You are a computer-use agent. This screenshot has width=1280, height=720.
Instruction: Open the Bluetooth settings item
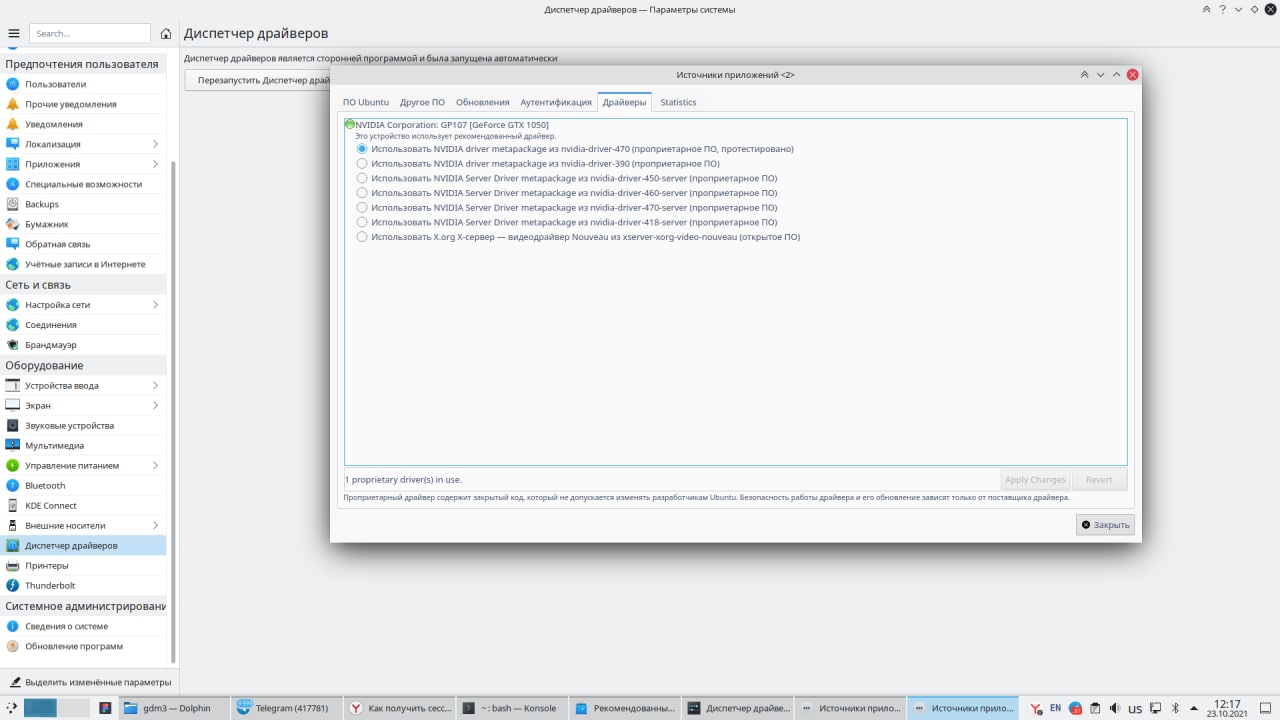[x=84, y=485]
